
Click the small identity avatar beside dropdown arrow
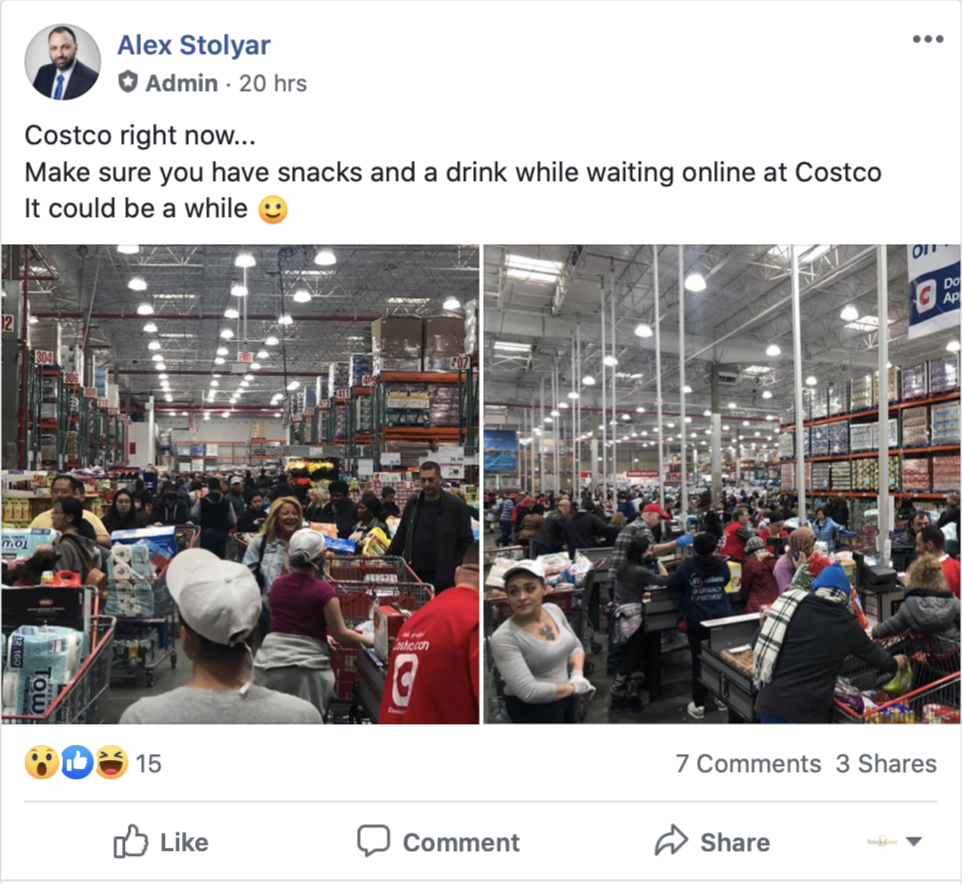click(882, 841)
